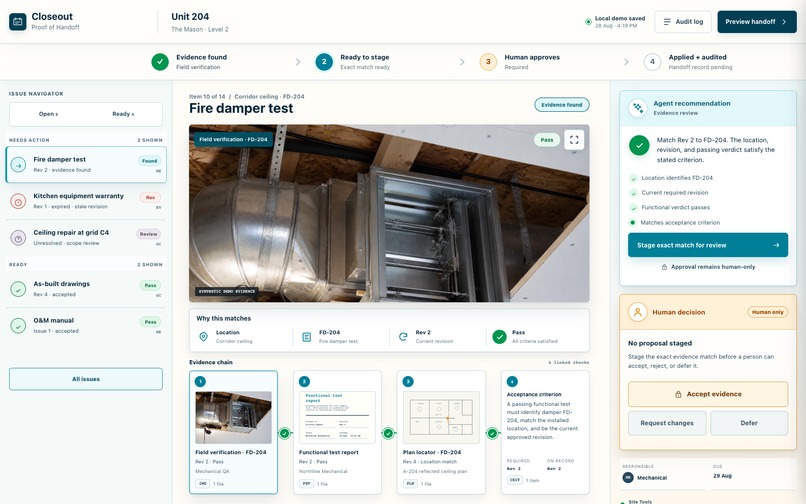Click the Evidence found status badge
The height and width of the screenshot is (504, 806).
(562, 105)
